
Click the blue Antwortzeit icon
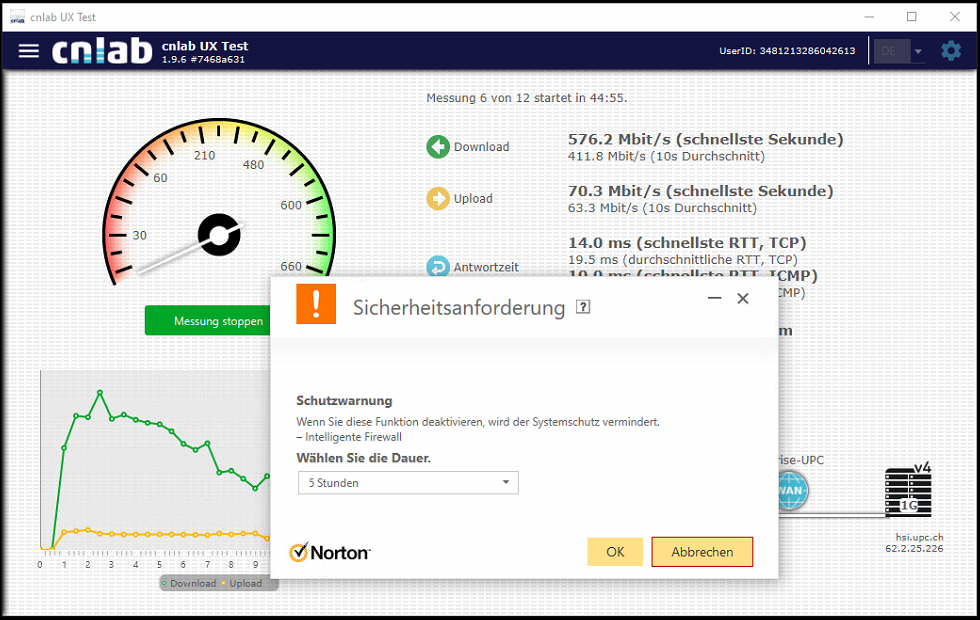click(x=438, y=266)
